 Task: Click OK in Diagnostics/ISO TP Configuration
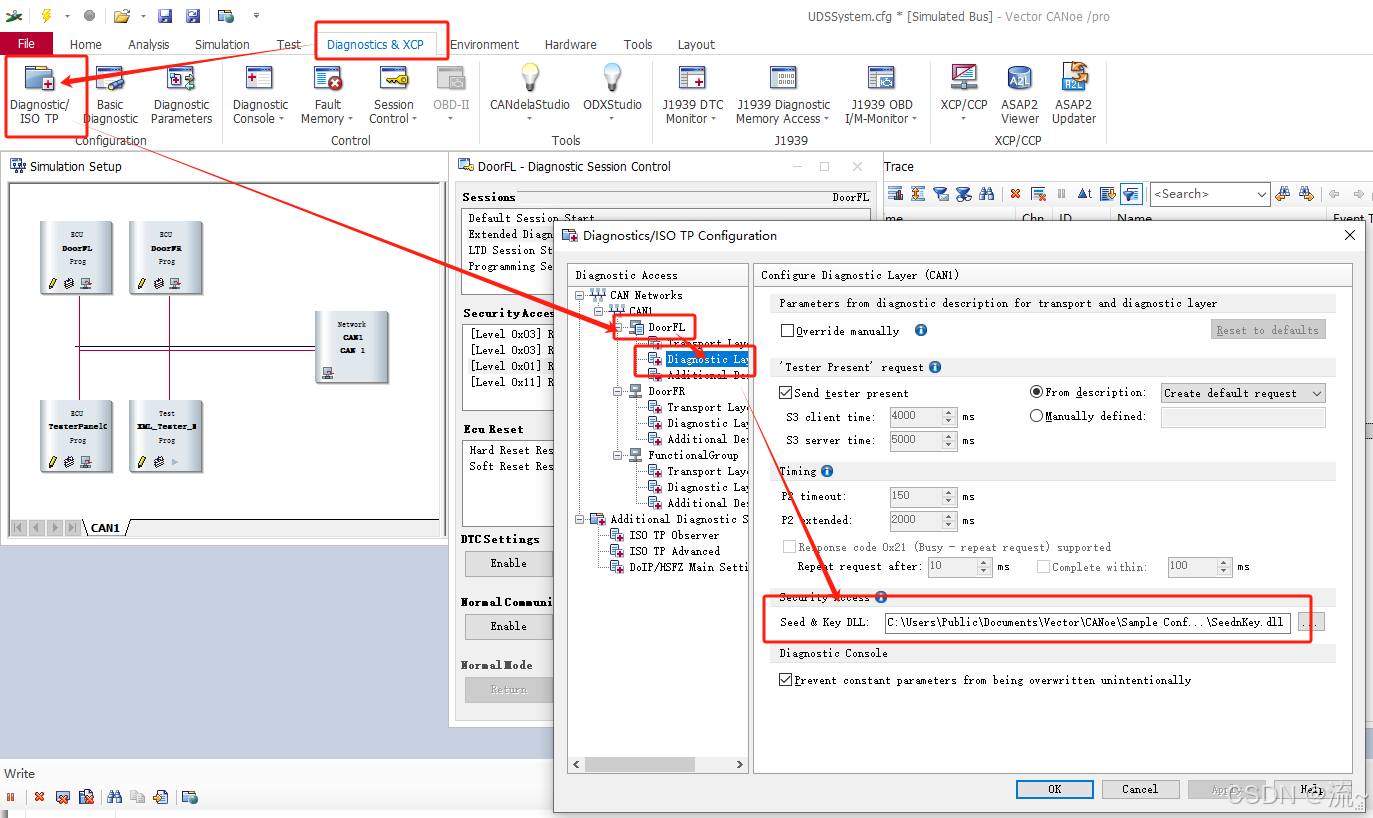point(1054,789)
